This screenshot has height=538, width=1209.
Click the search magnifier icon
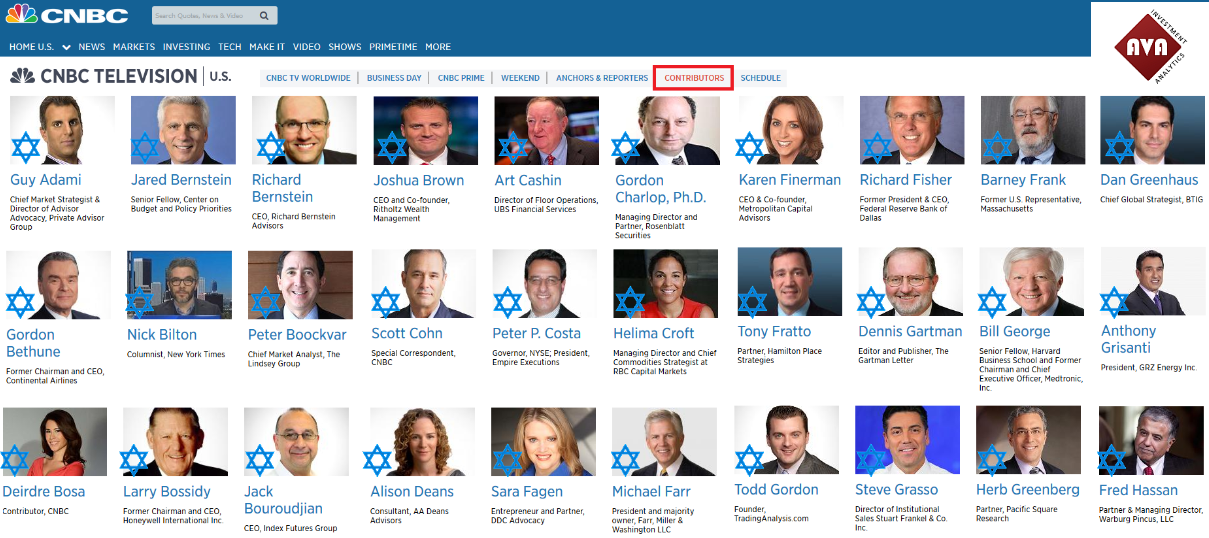coord(264,16)
